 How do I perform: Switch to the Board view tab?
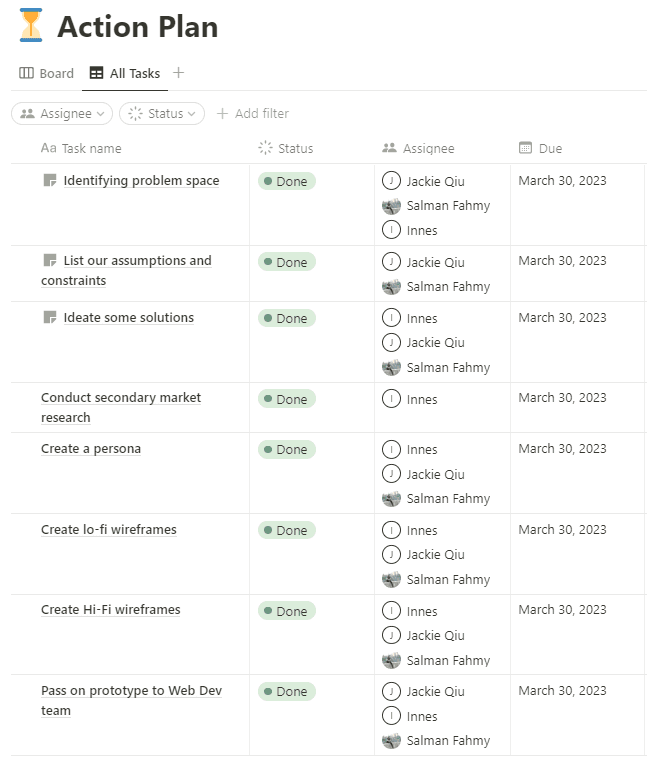pyautogui.click(x=46, y=73)
